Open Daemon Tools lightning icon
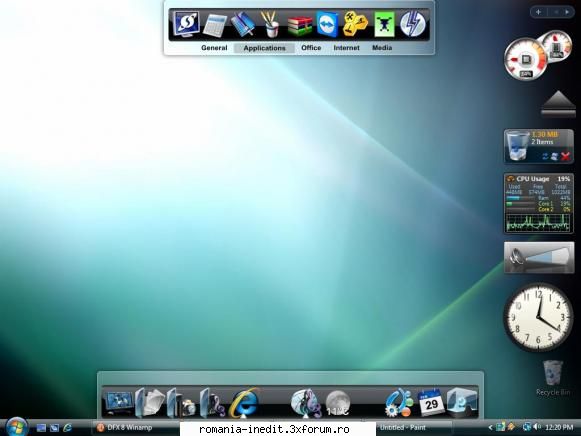581x436 pixels. tap(412, 24)
